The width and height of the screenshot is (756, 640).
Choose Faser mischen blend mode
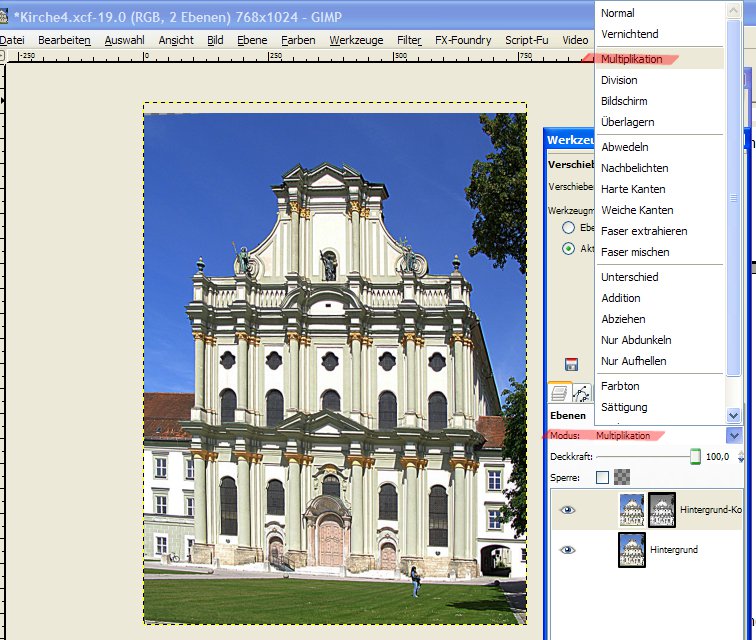[x=635, y=252]
